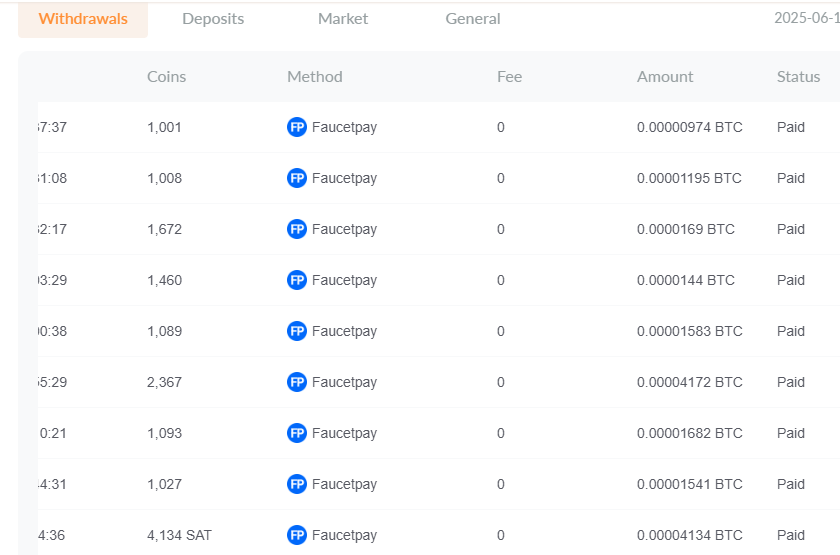Click the Method column header
Screen dimensions: 840x555
click(314, 77)
